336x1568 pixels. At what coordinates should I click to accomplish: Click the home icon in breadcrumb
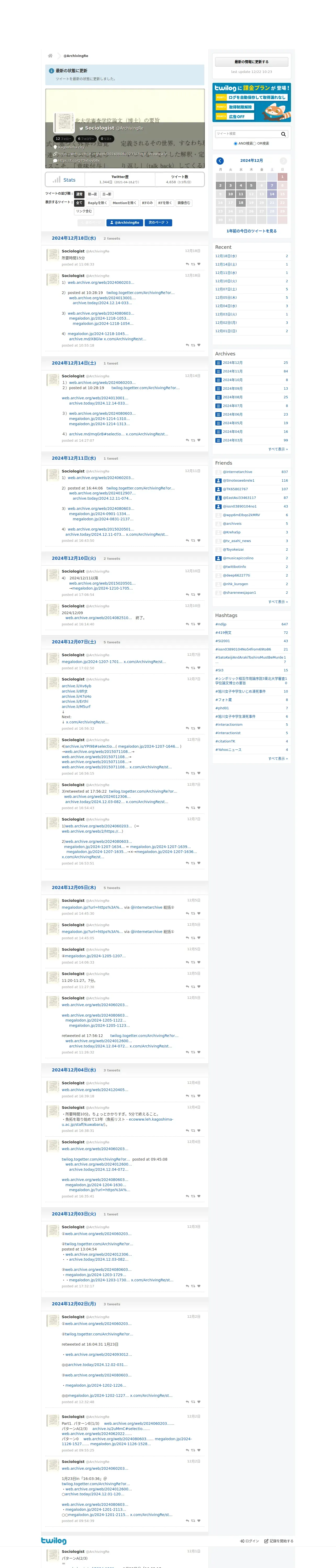(50, 55)
